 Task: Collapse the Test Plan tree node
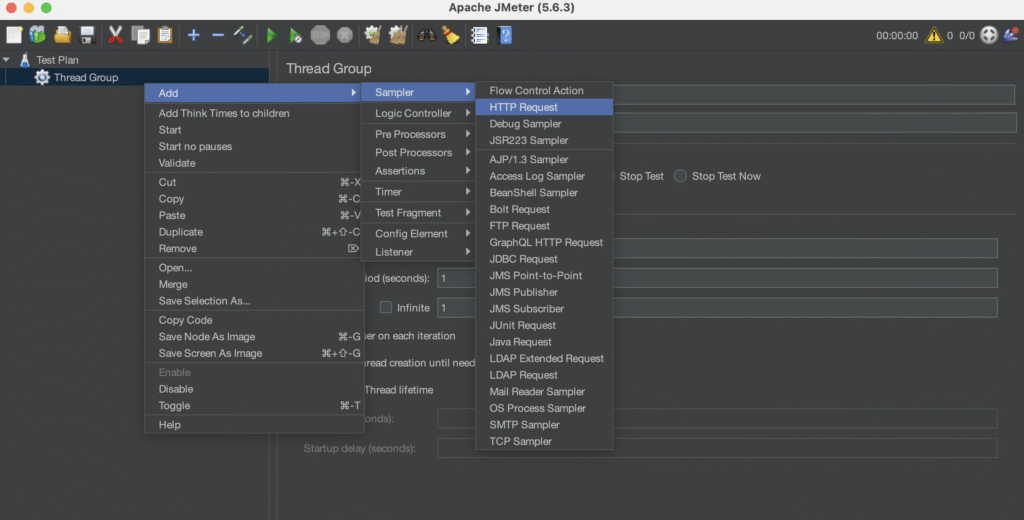7,60
